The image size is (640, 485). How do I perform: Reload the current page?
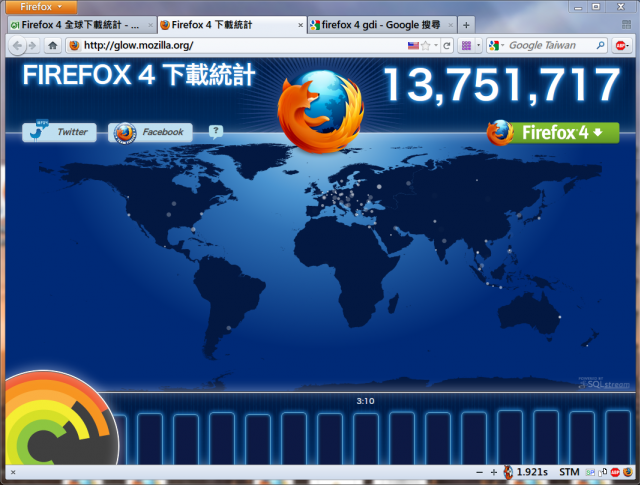pos(447,45)
